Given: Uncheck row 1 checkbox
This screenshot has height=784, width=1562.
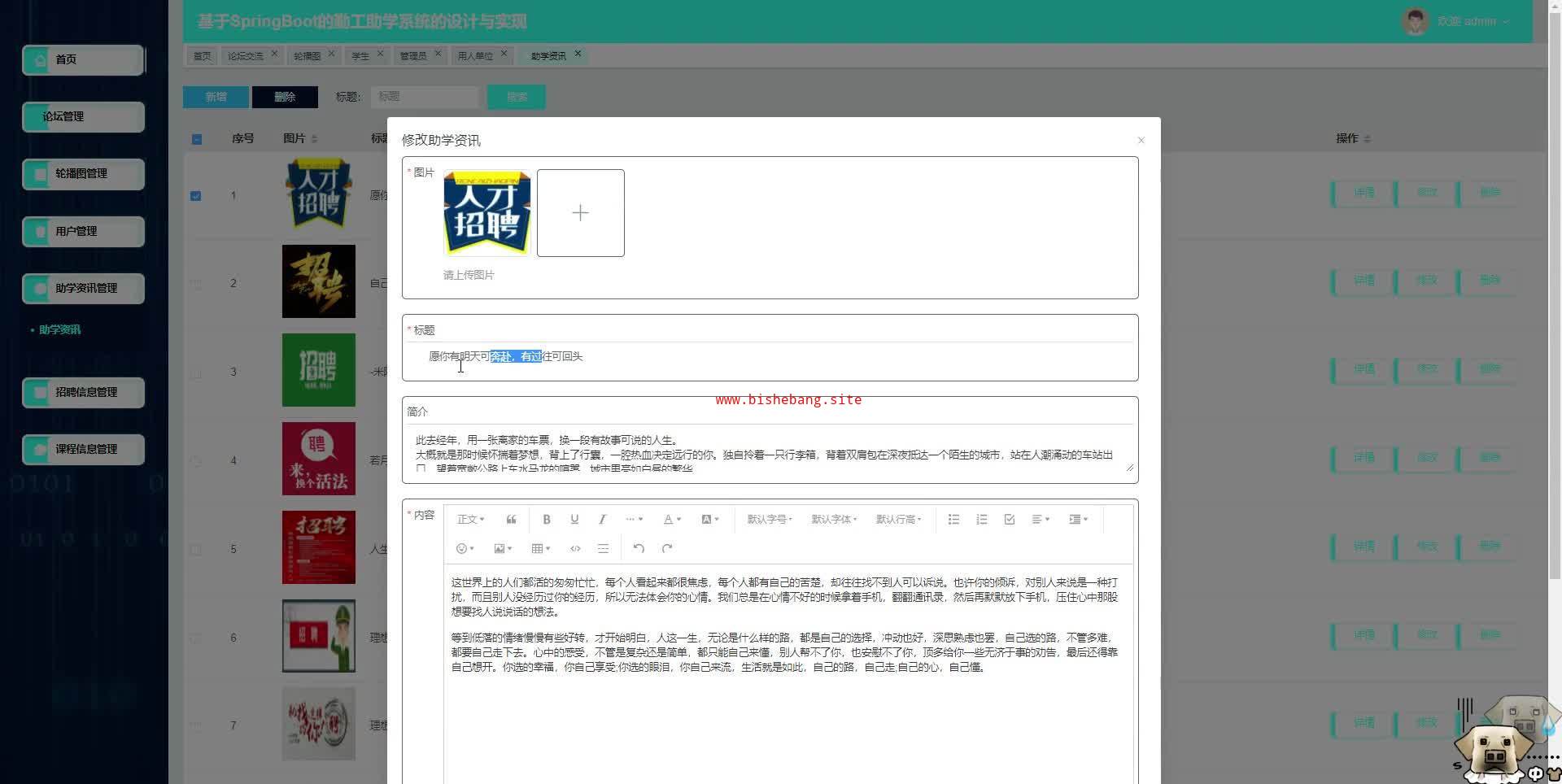Looking at the screenshot, I should click(195, 196).
